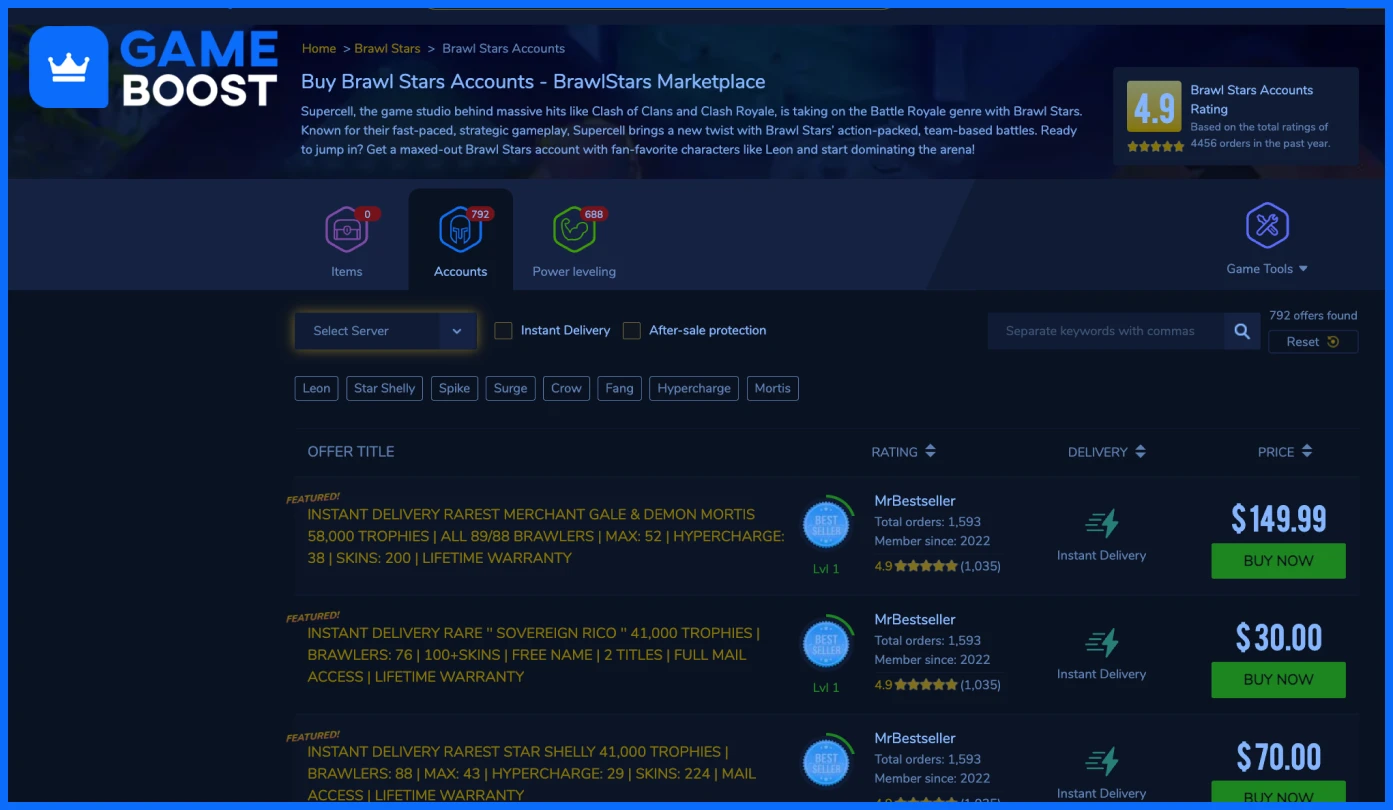Screen dimensions: 1393x810
Task: Filter by Crow tag
Action: coord(566,388)
